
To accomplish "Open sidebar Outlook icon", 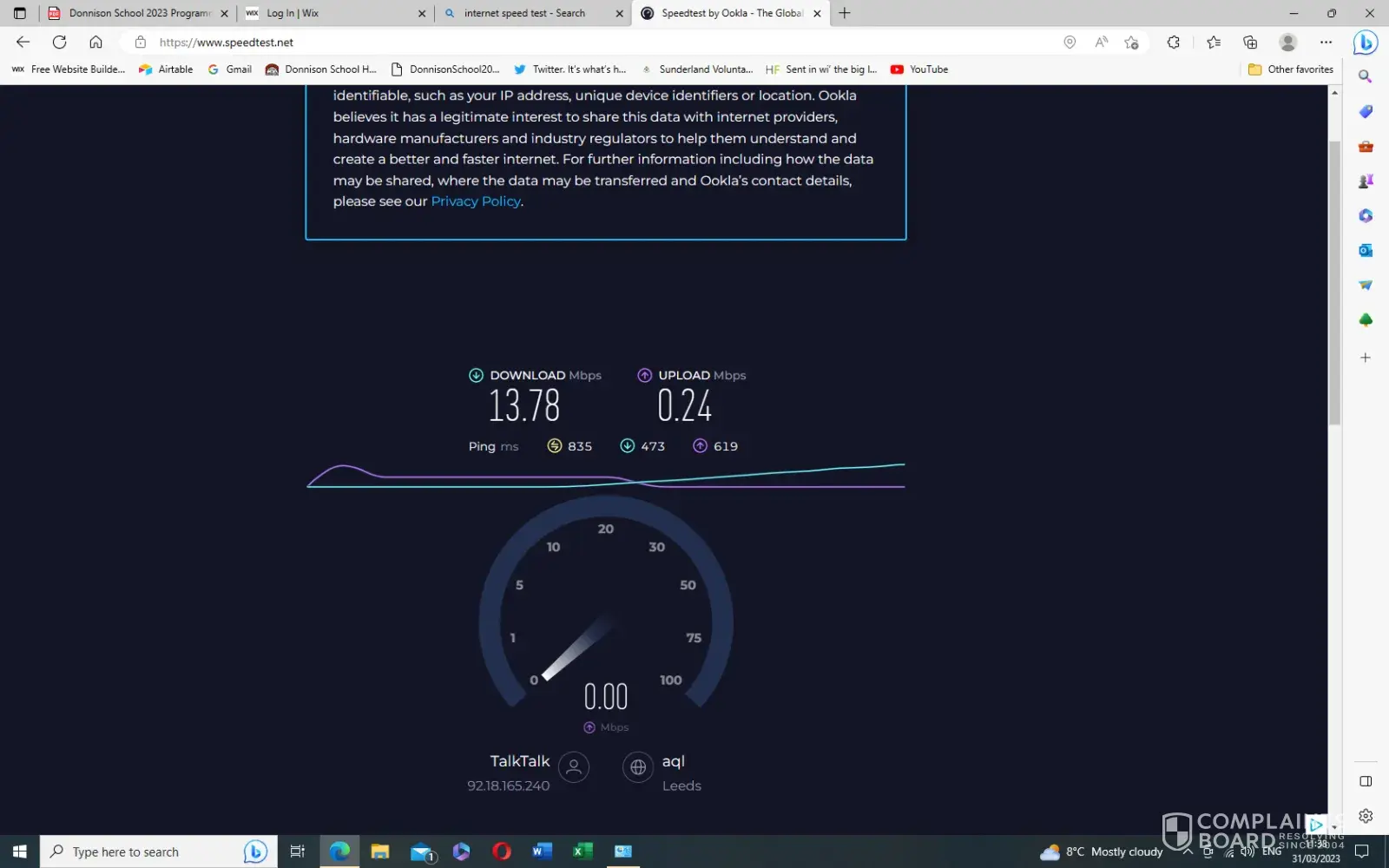I will pos(1366,250).
